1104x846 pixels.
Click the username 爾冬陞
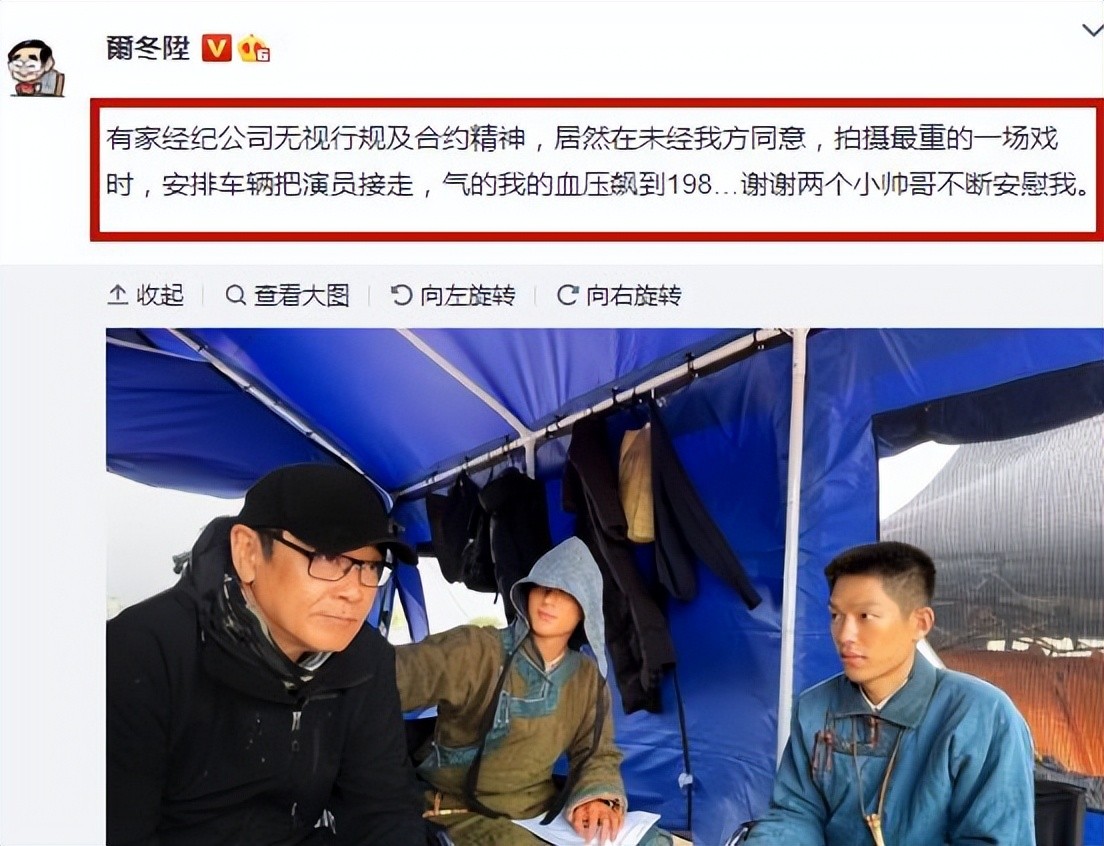coord(149,49)
